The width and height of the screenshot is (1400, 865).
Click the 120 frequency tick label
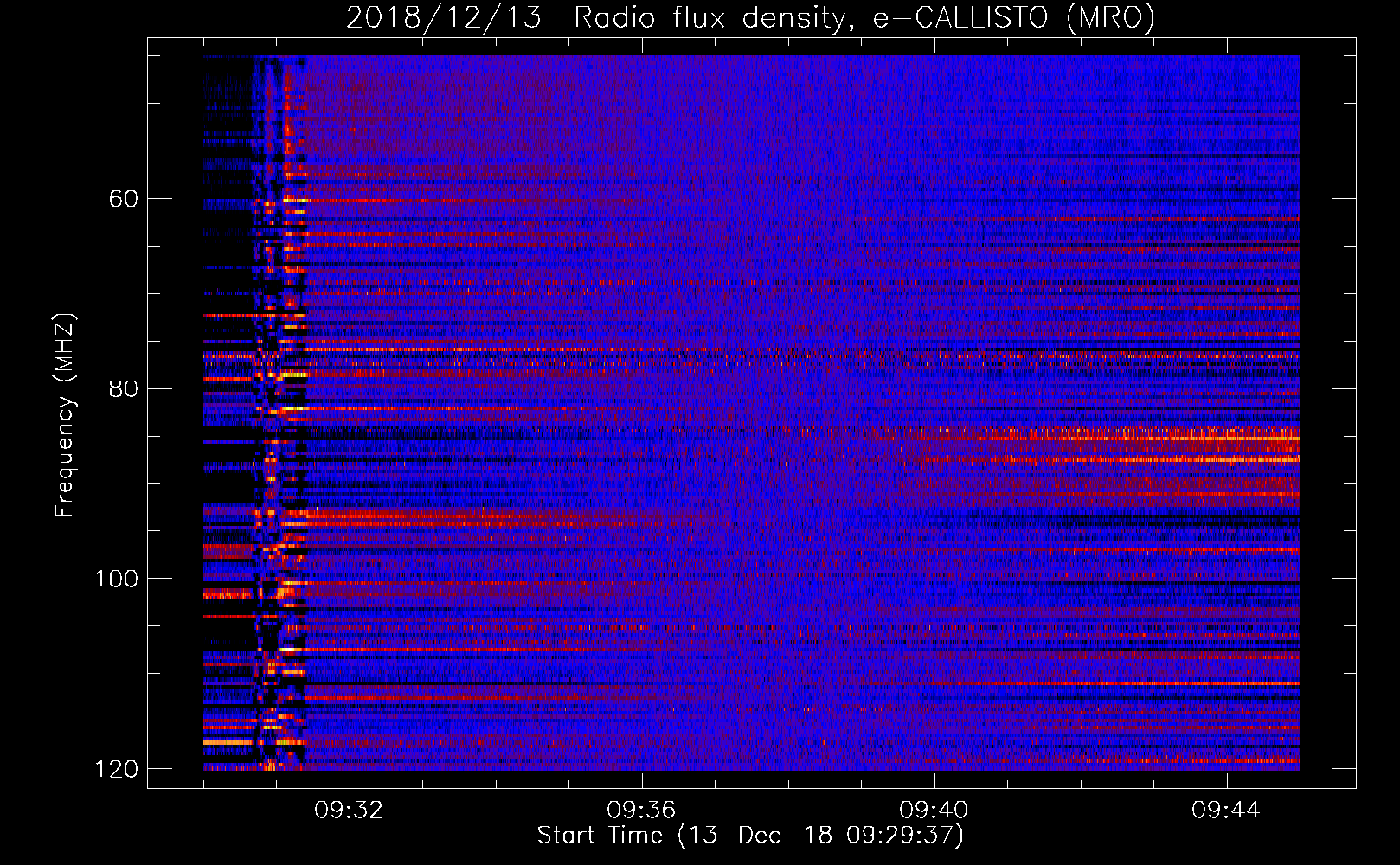(116, 769)
